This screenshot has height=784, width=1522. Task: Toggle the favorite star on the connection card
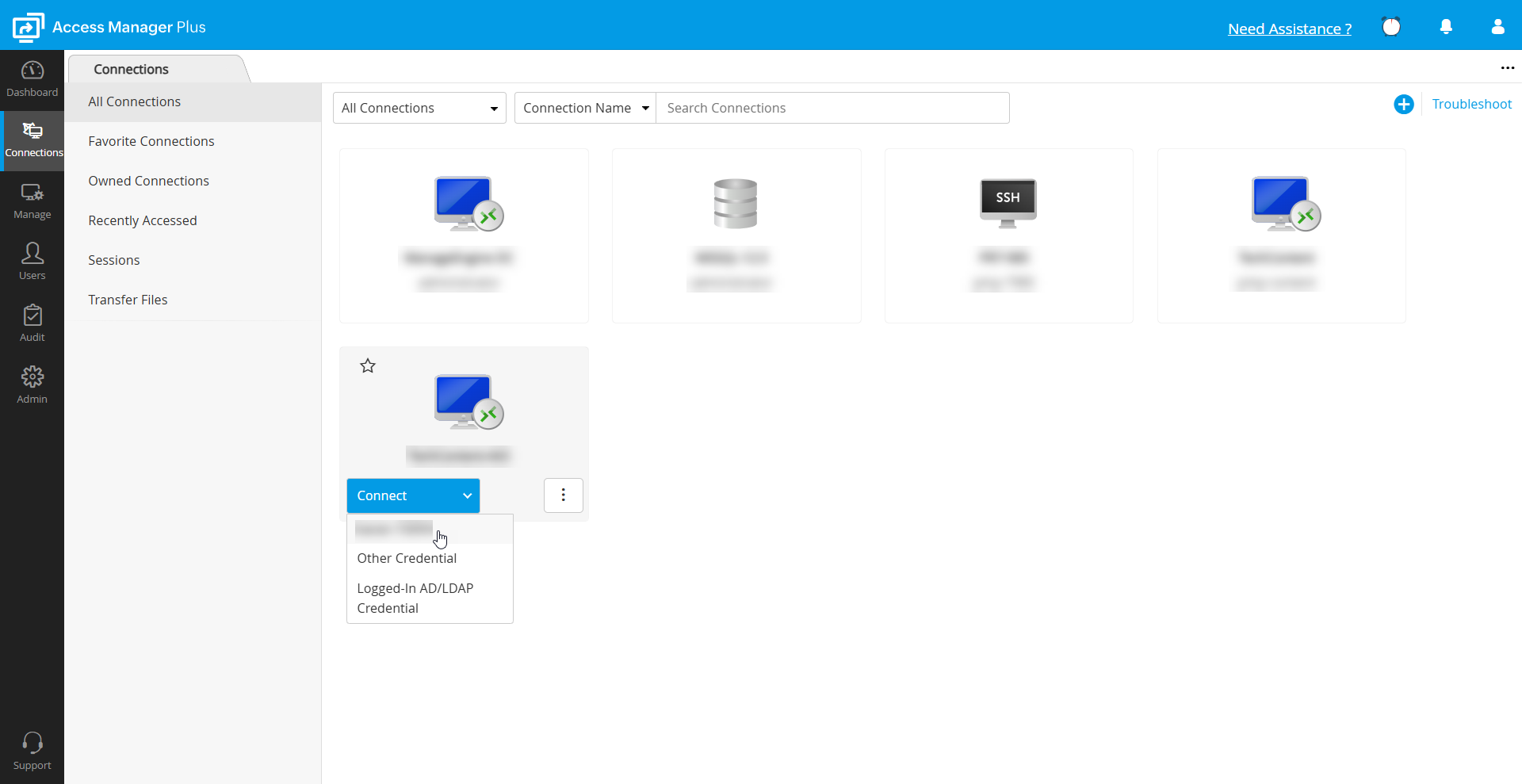tap(367, 365)
